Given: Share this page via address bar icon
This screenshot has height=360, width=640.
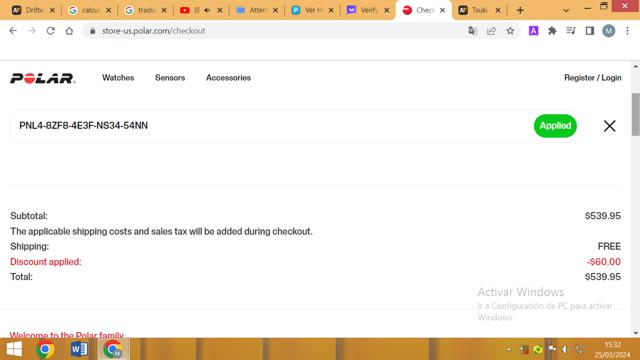Looking at the screenshot, I should (x=491, y=31).
